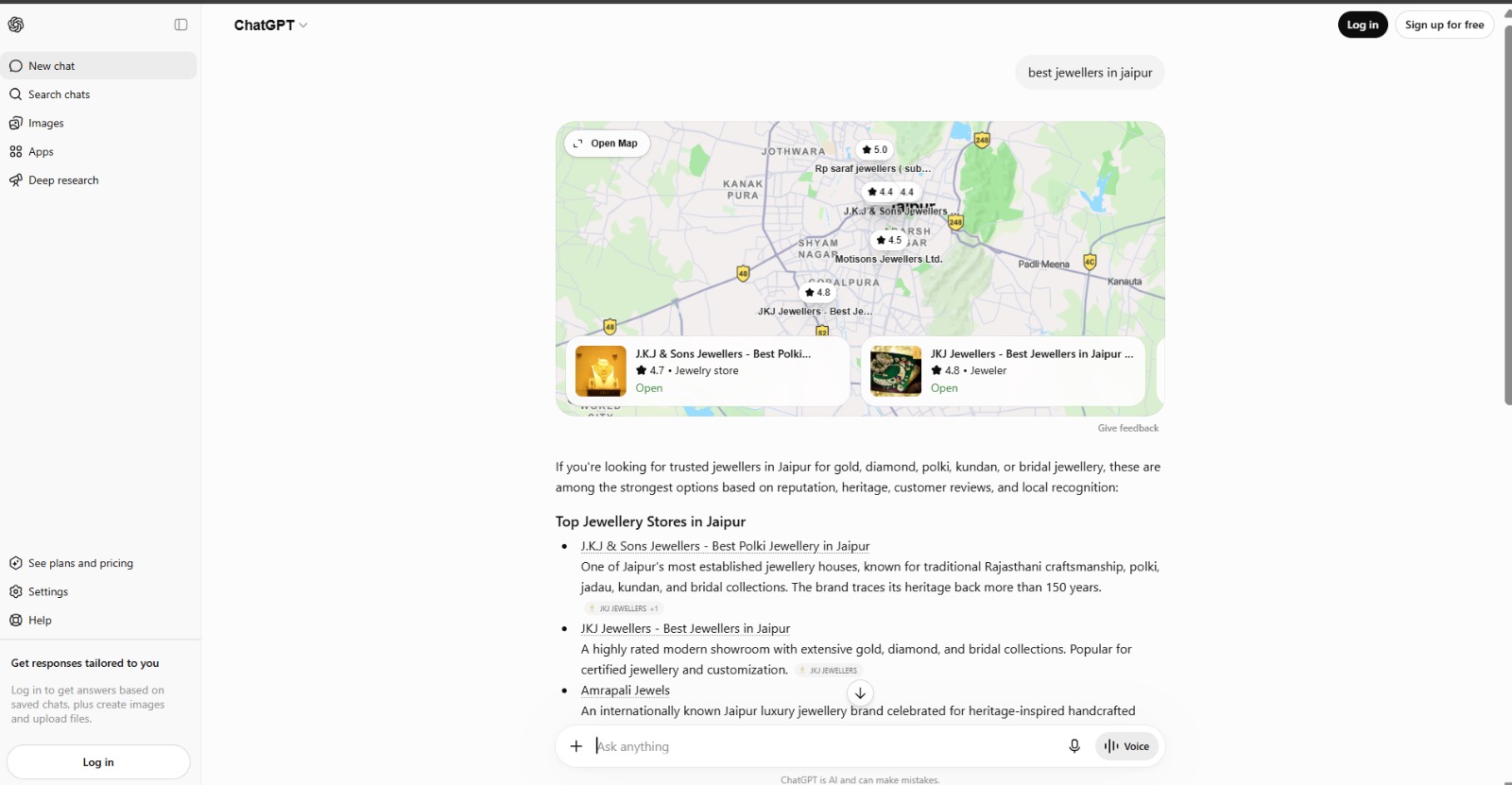1512x785 pixels.
Task: Click Give feedback under the map
Action: [x=1128, y=428]
